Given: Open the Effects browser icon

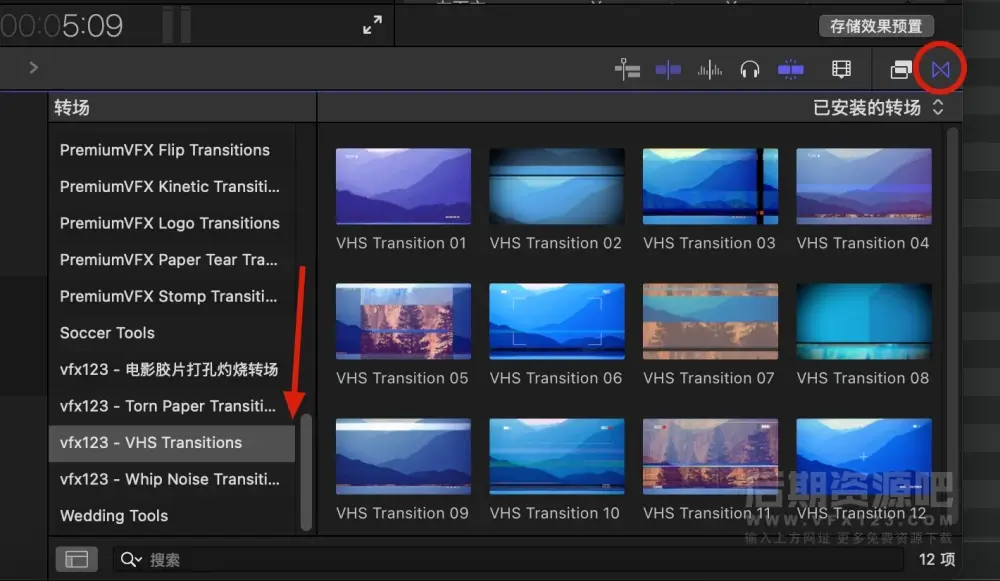Looking at the screenshot, I should 901,69.
